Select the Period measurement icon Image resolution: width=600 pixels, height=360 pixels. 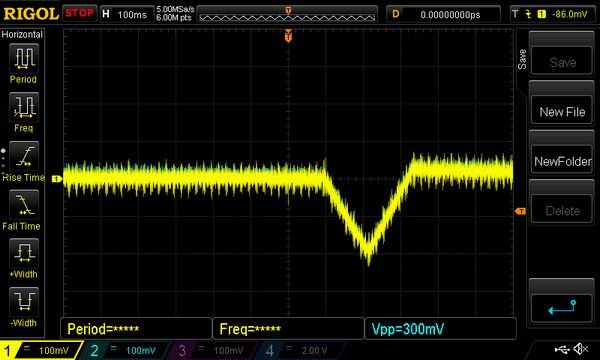pyautogui.click(x=24, y=58)
